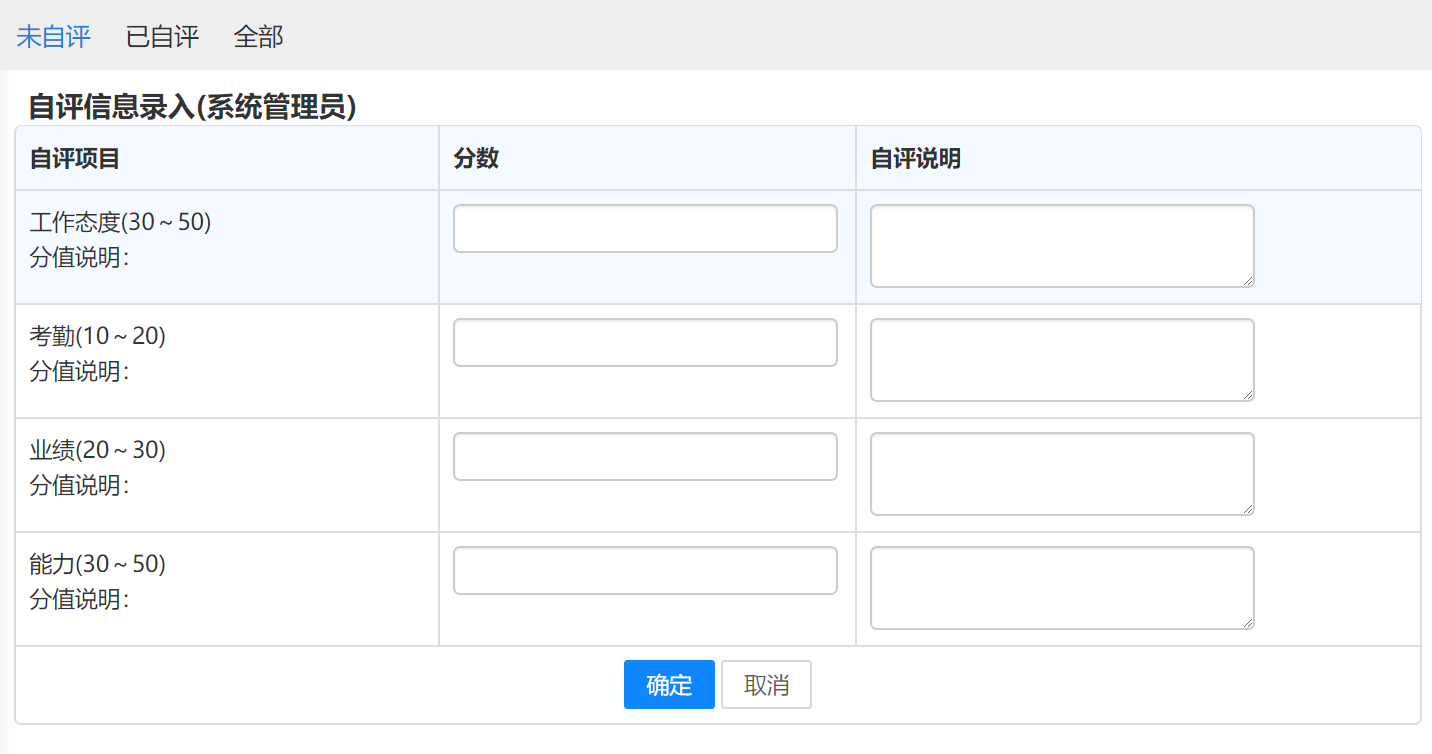Open the 已自评 tab
The image size is (1432, 754).
pyautogui.click(x=162, y=37)
